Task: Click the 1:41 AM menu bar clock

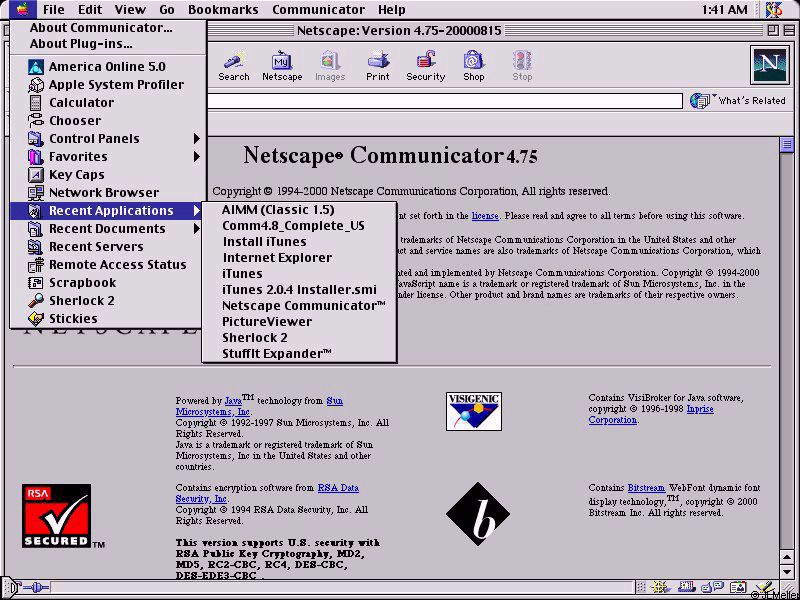Action: 724,10
